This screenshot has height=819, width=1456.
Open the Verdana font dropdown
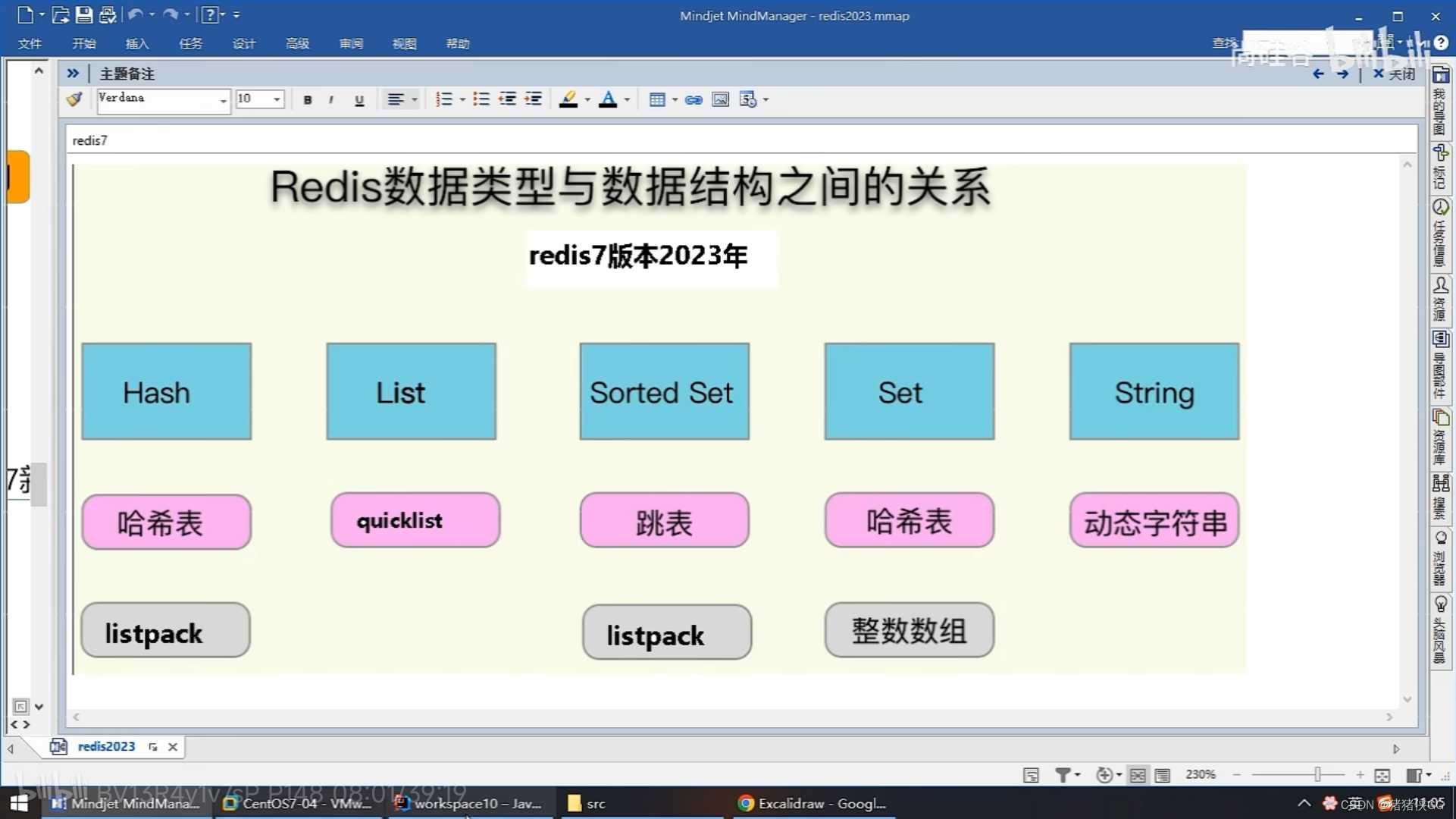(223, 100)
